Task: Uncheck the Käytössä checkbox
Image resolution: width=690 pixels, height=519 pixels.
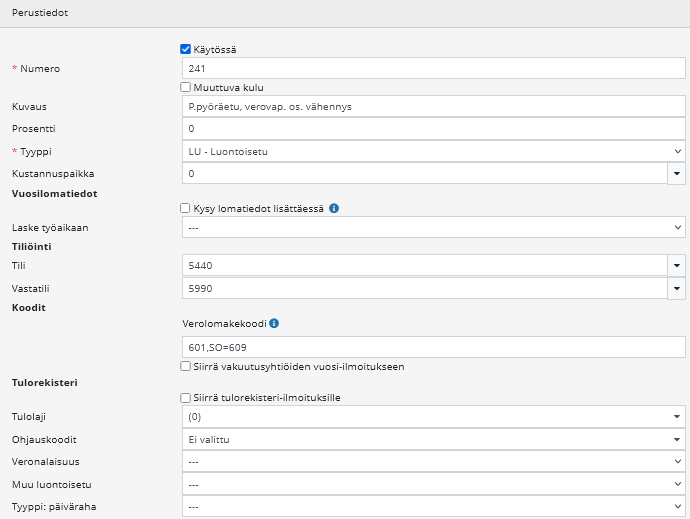Action: [x=185, y=49]
